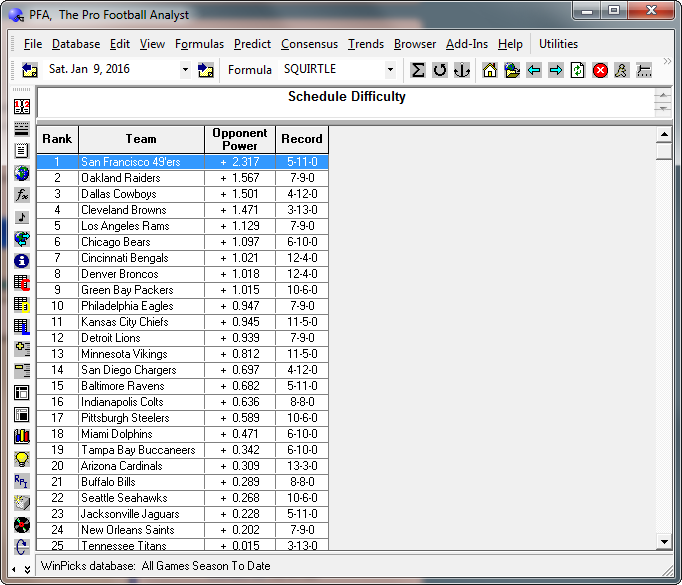Click the globe with cyan arrows icon
Viewport: 682px width, 585px height.
coord(22,238)
